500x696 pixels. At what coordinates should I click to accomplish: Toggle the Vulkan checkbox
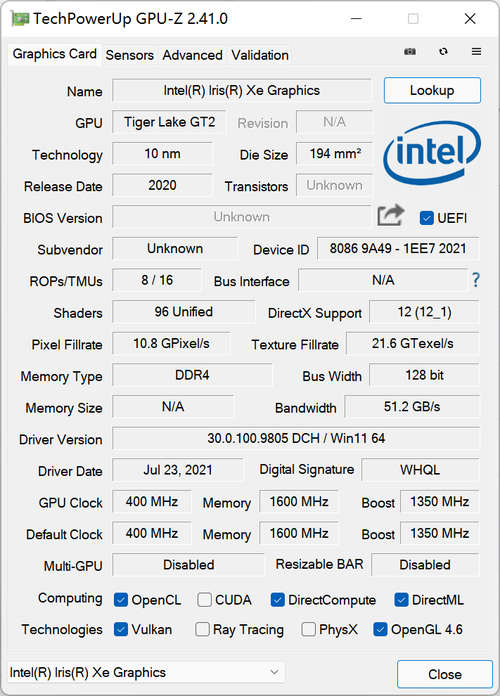[x=121, y=629]
